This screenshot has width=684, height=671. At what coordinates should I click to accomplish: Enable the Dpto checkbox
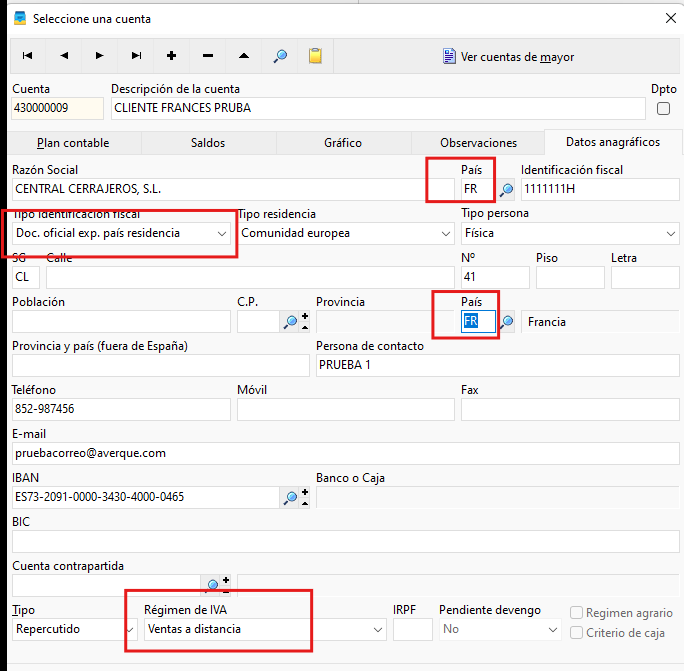(x=663, y=108)
